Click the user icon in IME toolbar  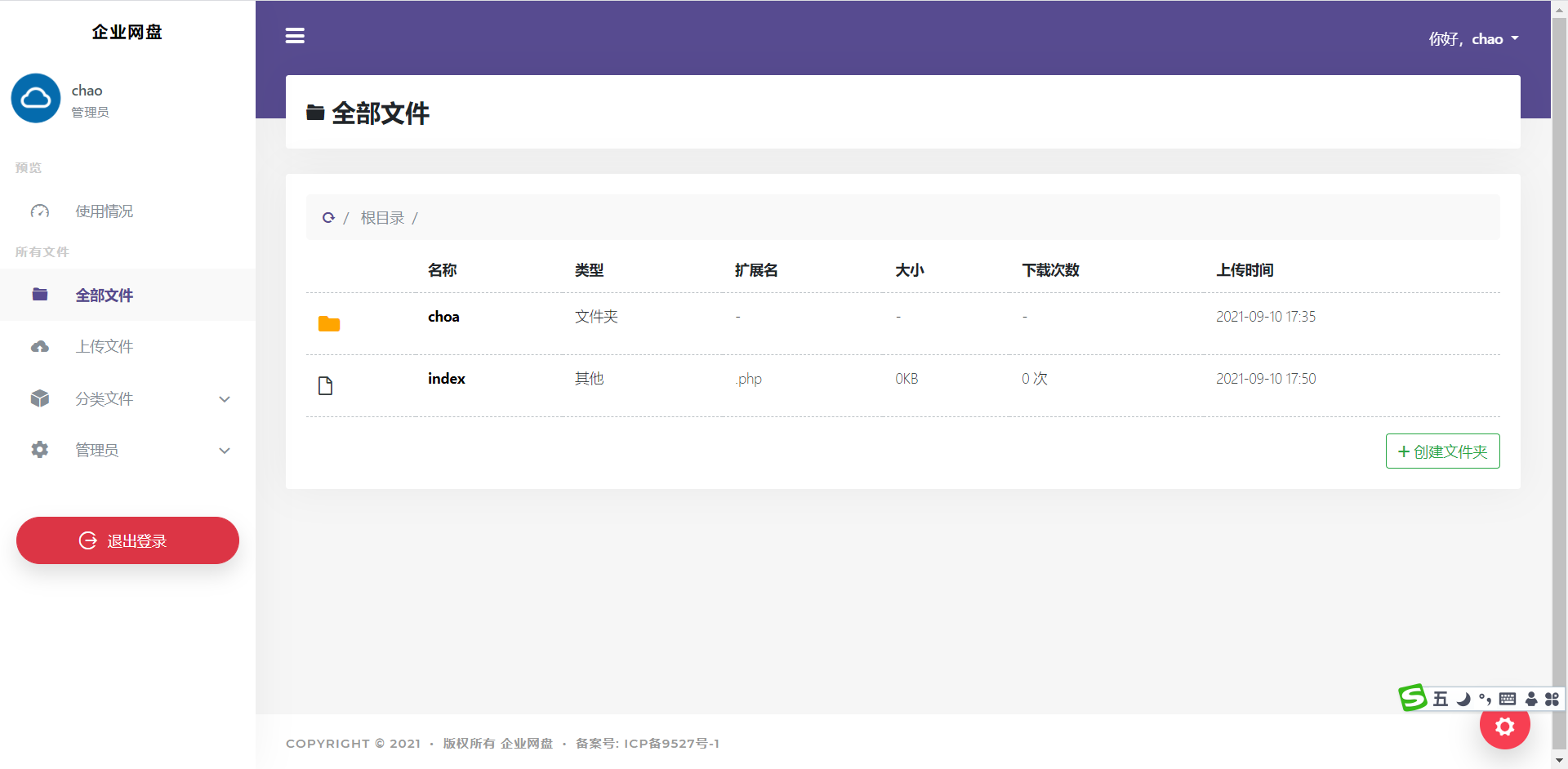1531,699
